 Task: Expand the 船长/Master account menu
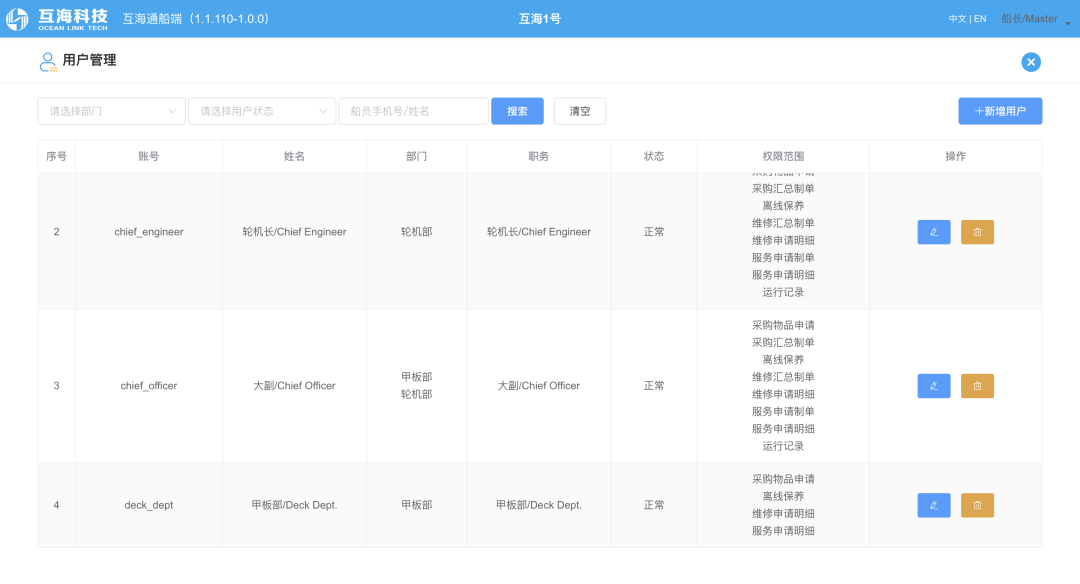tap(1035, 19)
